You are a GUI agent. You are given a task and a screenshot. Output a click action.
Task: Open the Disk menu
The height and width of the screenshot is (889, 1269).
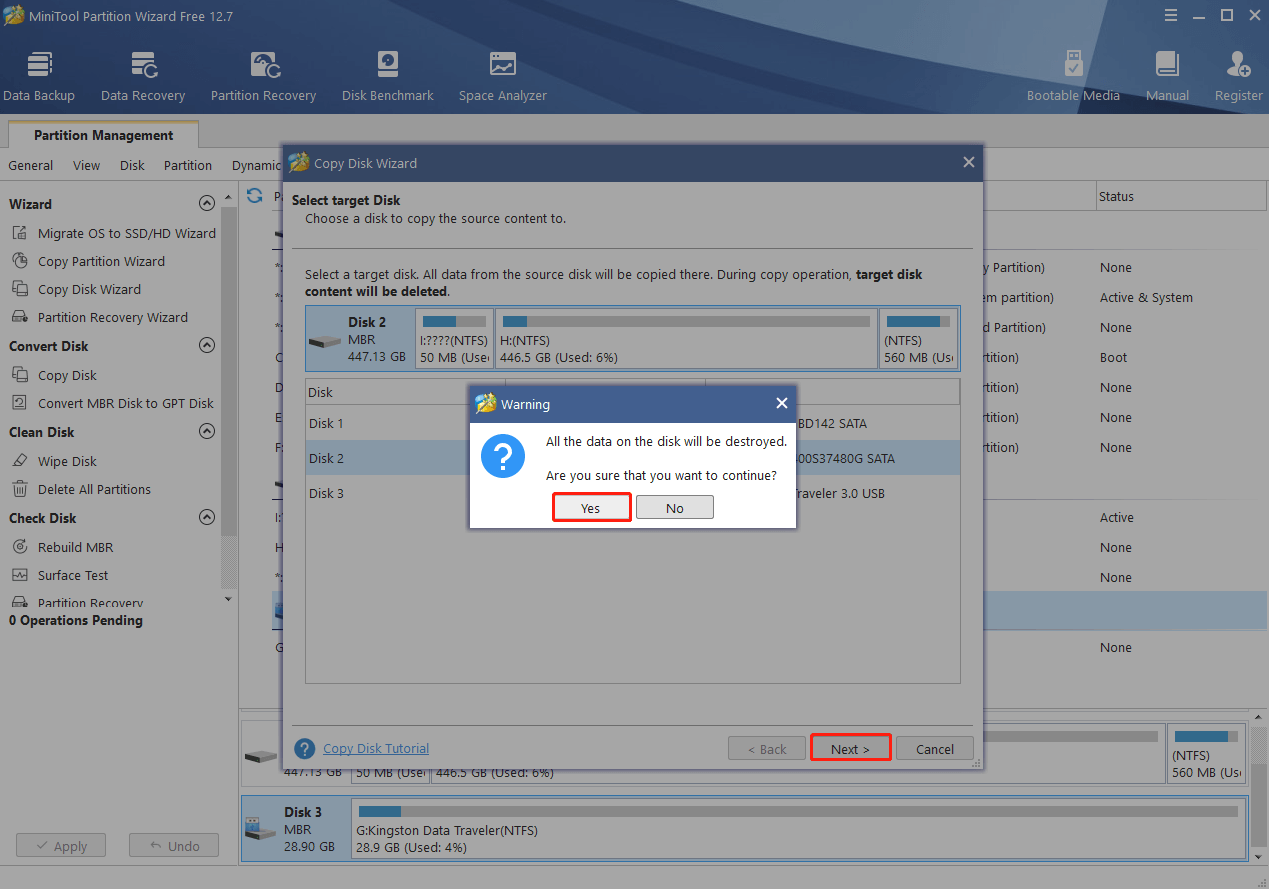point(132,165)
